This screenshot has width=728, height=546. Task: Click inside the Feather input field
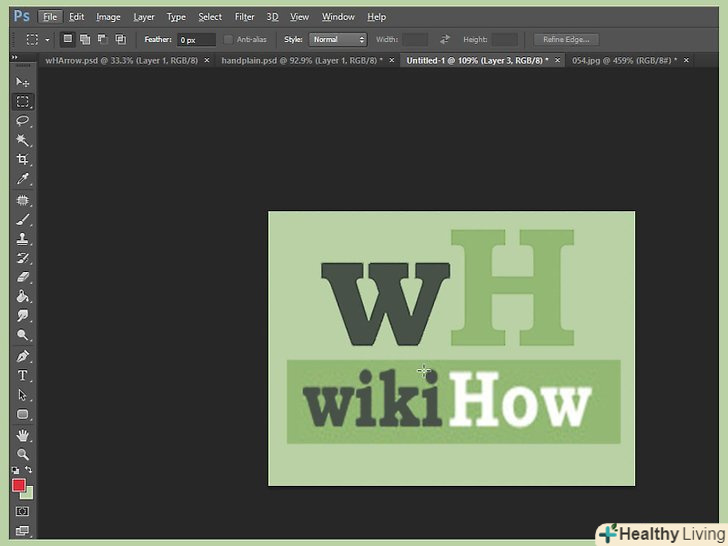(x=196, y=40)
